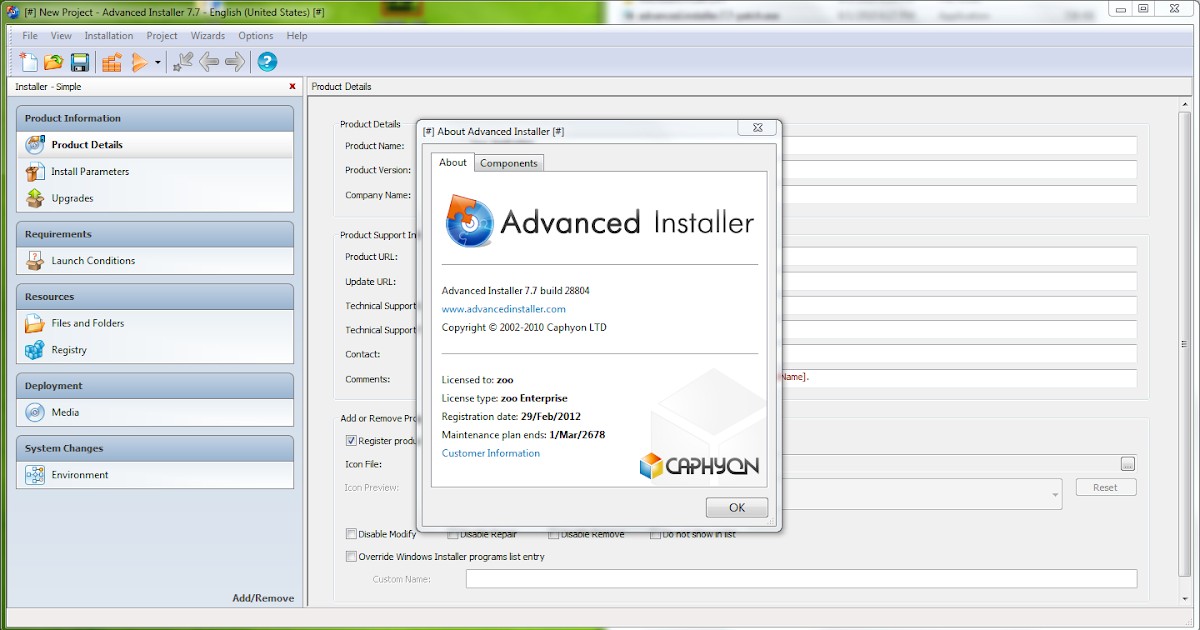1200x630 pixels.
Task: Click the Contact input field
Action: point(959,354)
